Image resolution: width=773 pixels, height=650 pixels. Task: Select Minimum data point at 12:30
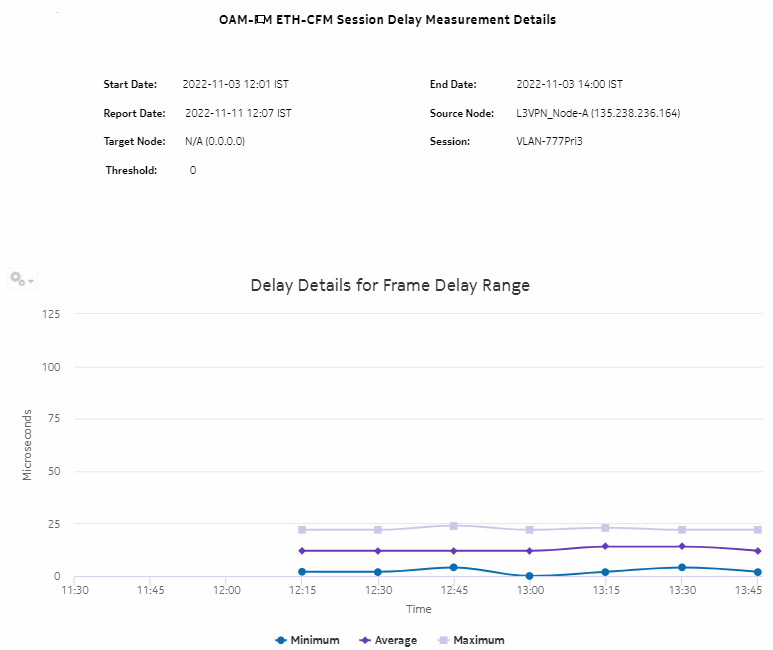[378, 572]
